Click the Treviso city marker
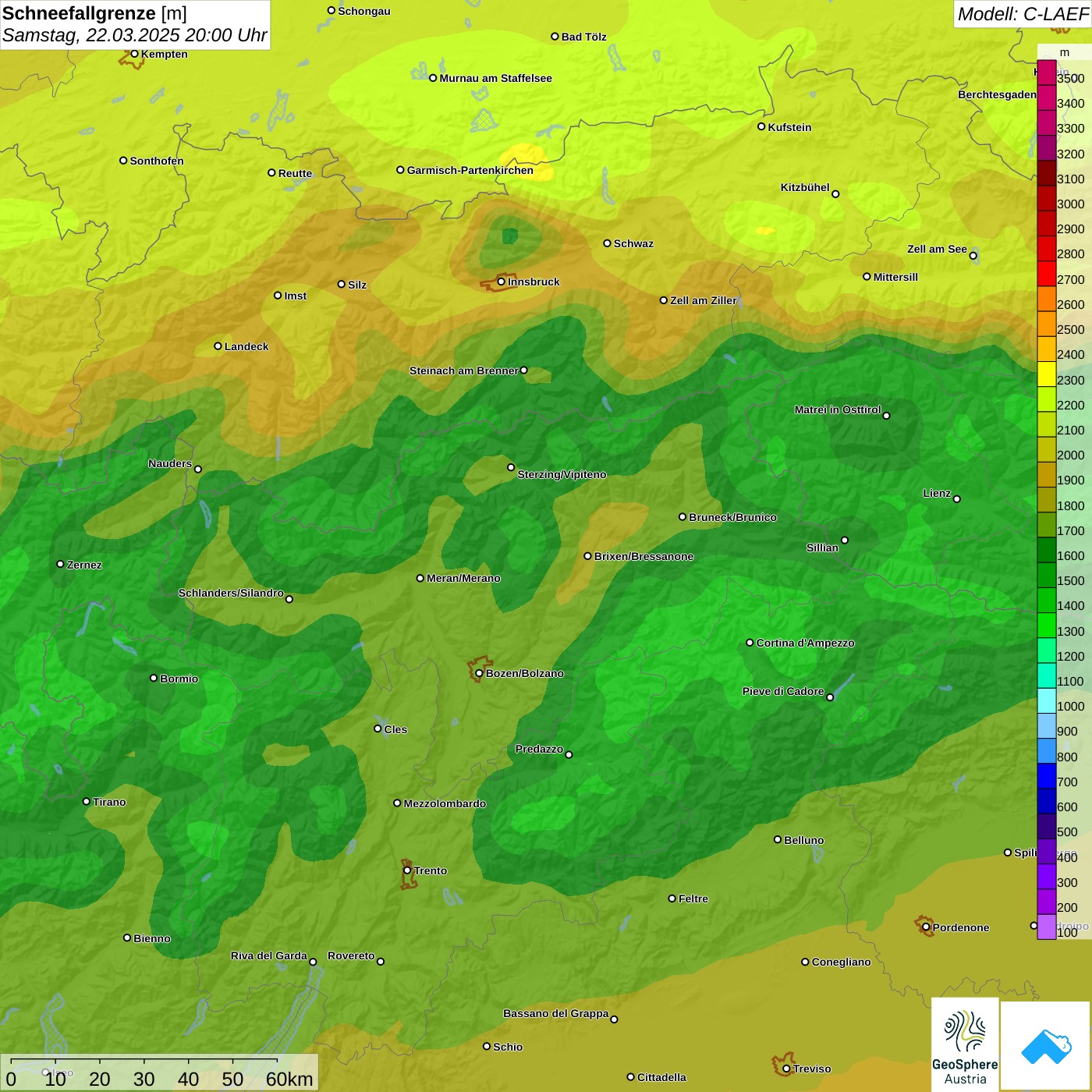 [x=786, y=1069]
